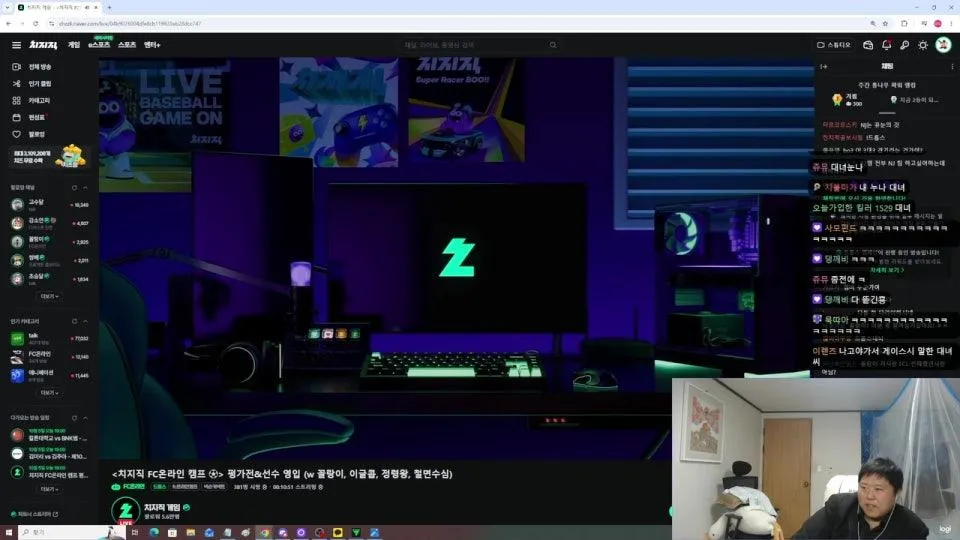Click the stream title text
This screenshot has height=540, width=960.
282,473
